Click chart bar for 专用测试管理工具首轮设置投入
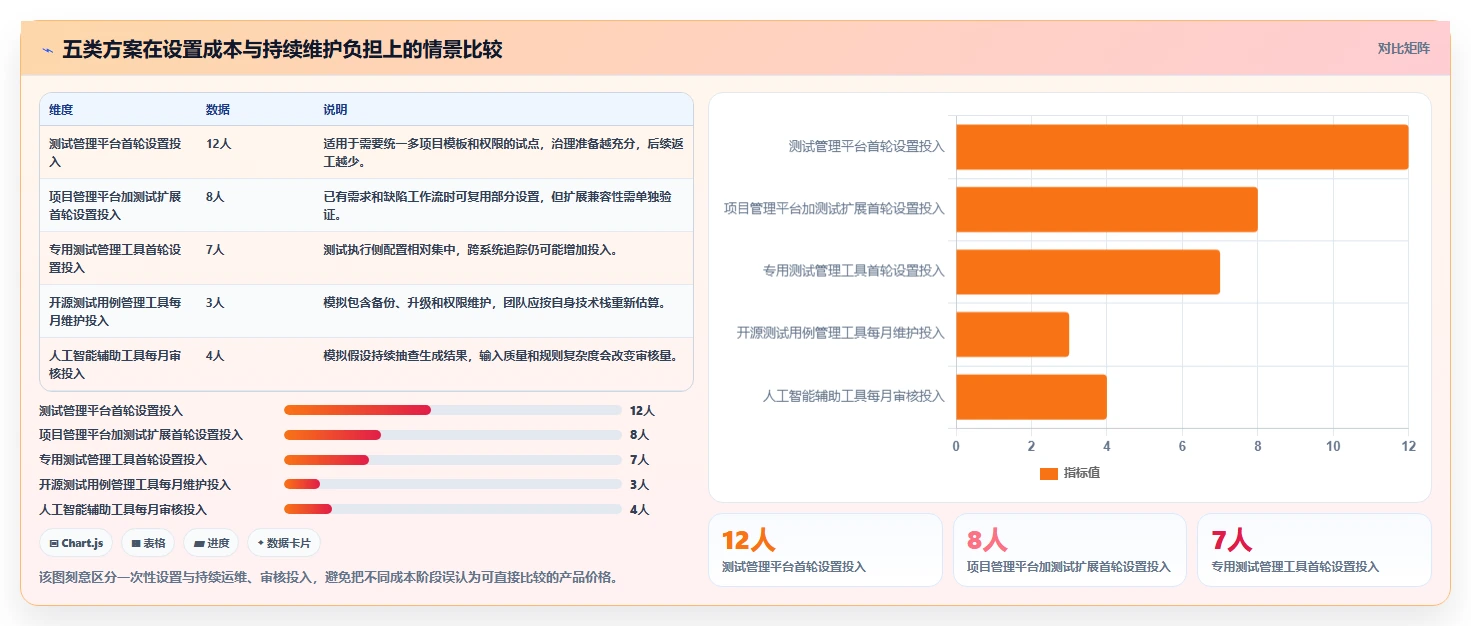 pos(1088,272)
